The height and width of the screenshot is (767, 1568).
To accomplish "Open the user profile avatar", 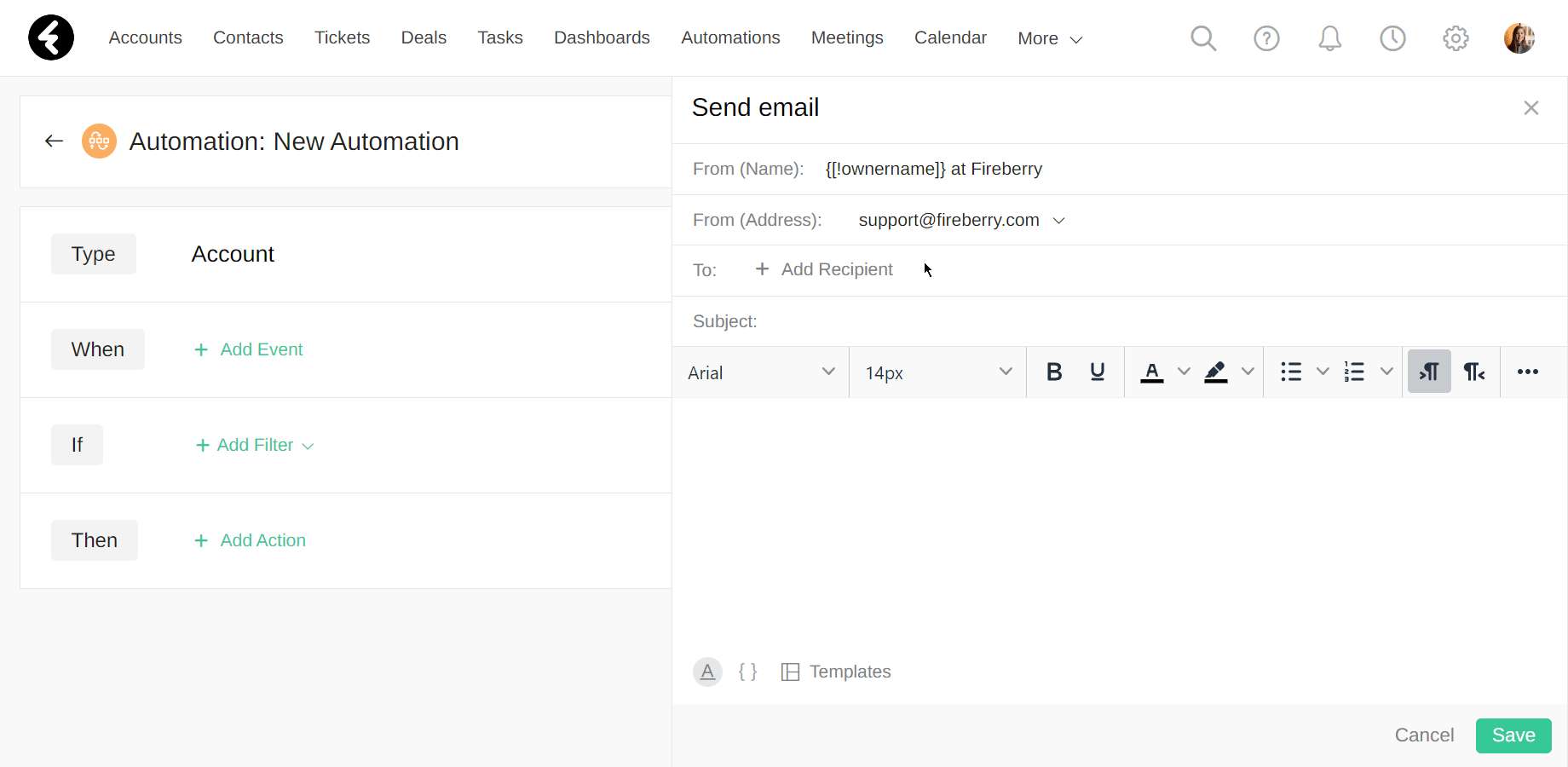I will pyautogui.click(x=1519, y=38).
